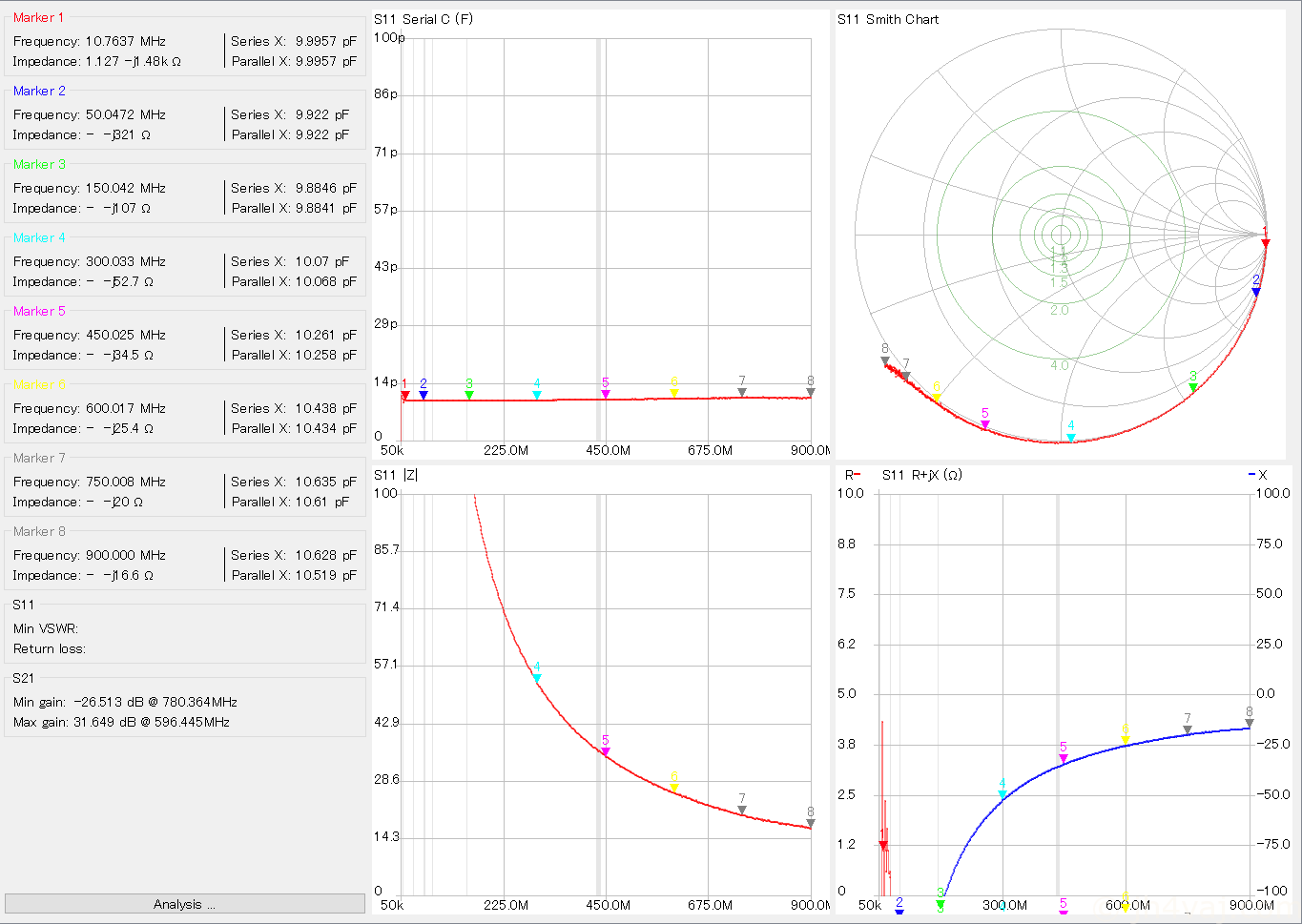
Task: Click the 'S11 Smith Chart' title
Action: click(888, 19)
